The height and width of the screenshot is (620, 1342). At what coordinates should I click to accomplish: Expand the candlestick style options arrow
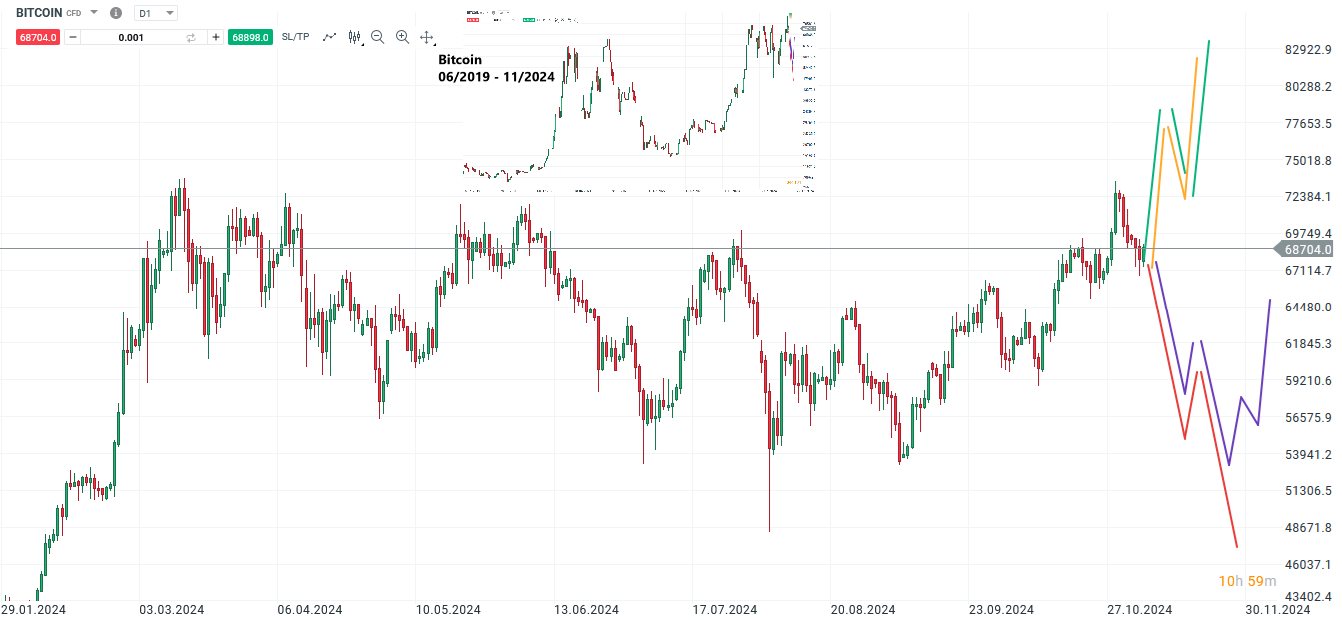(360, 43)
